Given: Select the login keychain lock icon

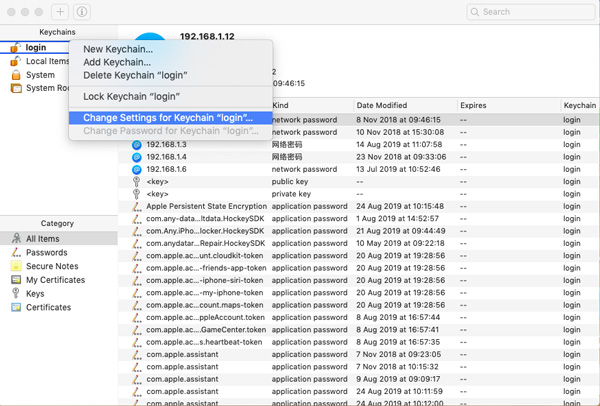Looking at the screenshot, I should click(x=15, y=47).
